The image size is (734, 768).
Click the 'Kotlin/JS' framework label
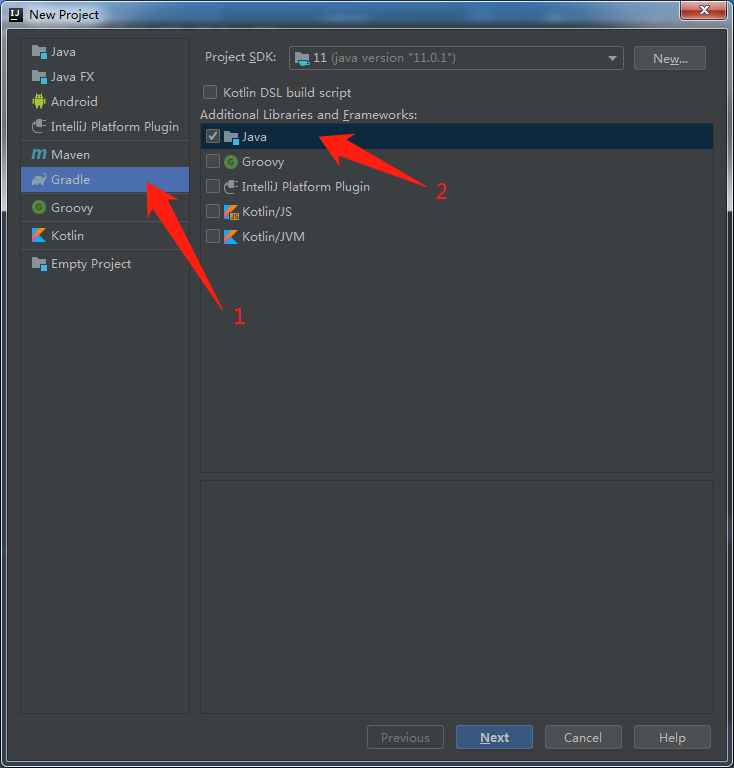(x=267, y=212)
